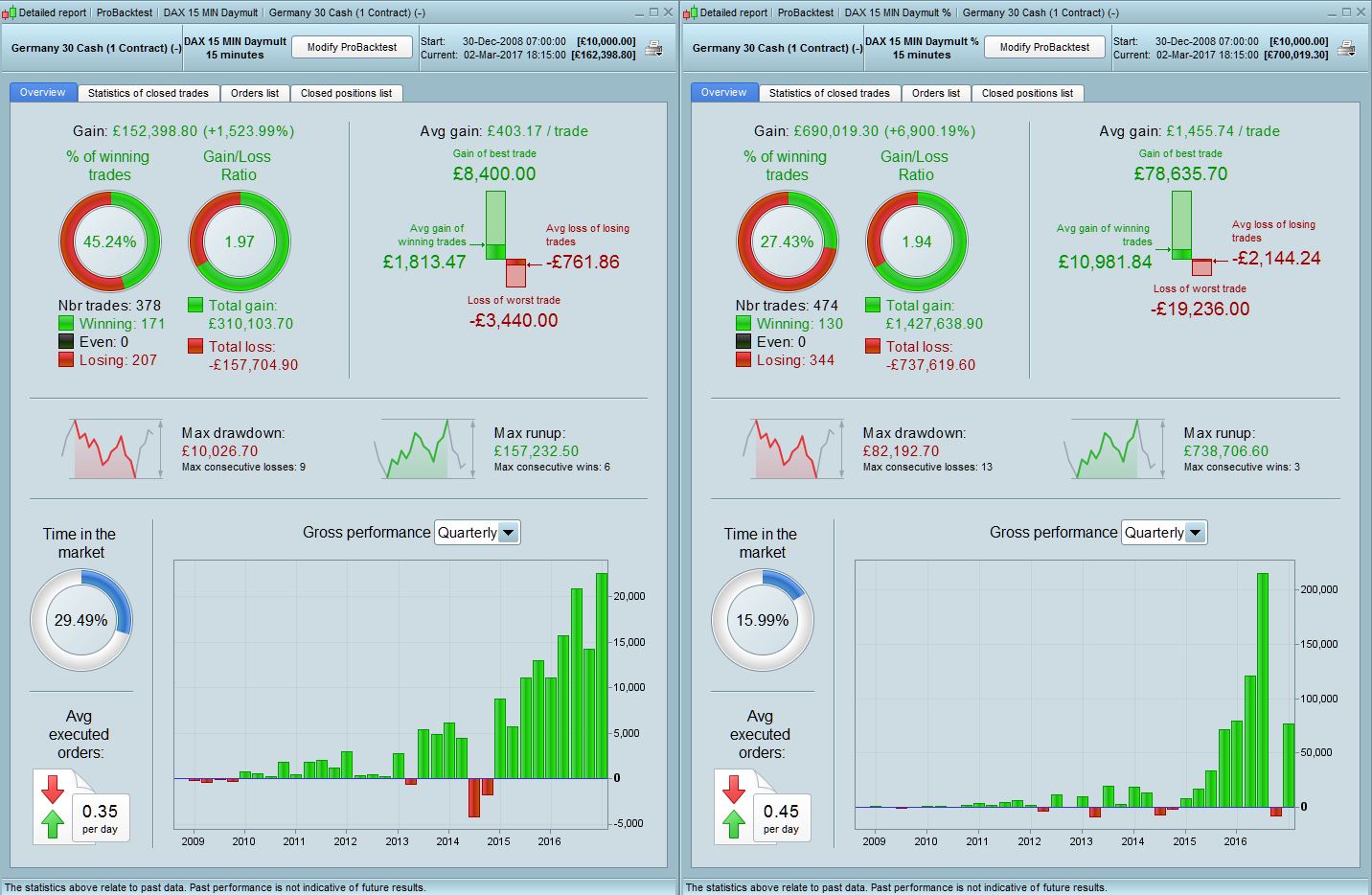The image size is (1372, 895).
Task: Open the Orders list tab in right report
Action: (x=935, y=93)
